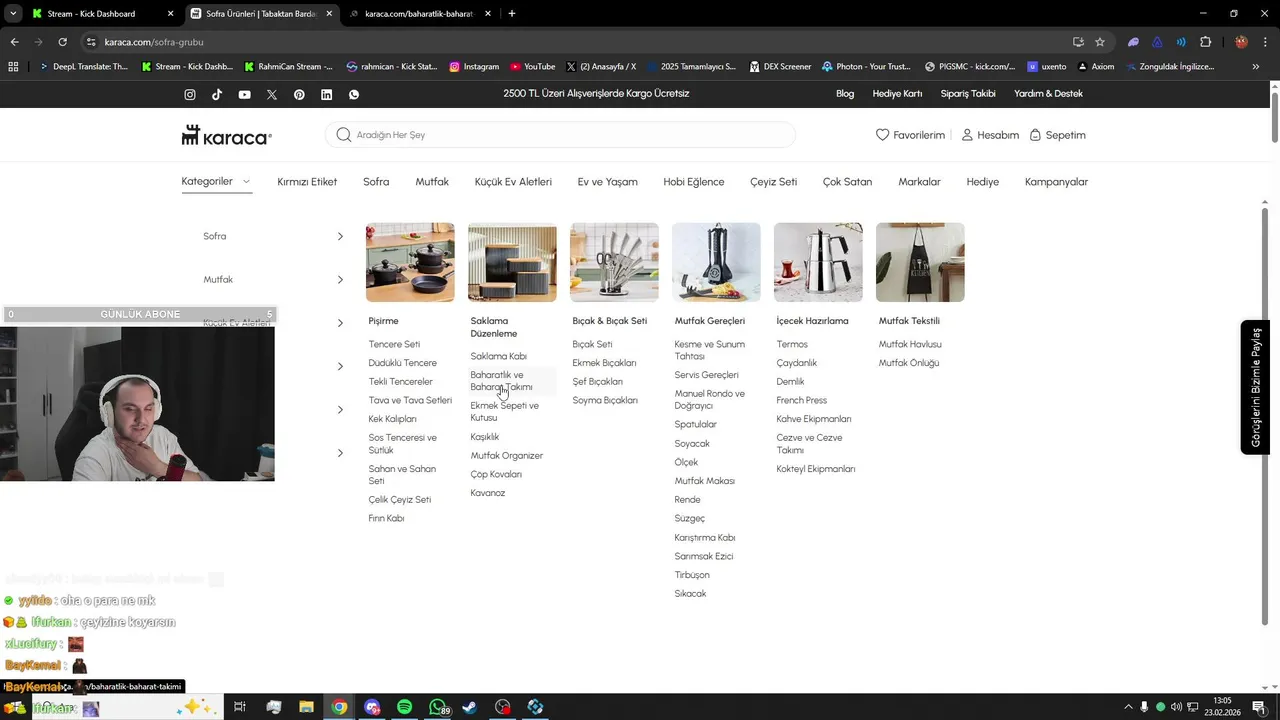Click the search magnifier icon
The width and height of the screenshot is (1280, 720).
coord(344,135)
